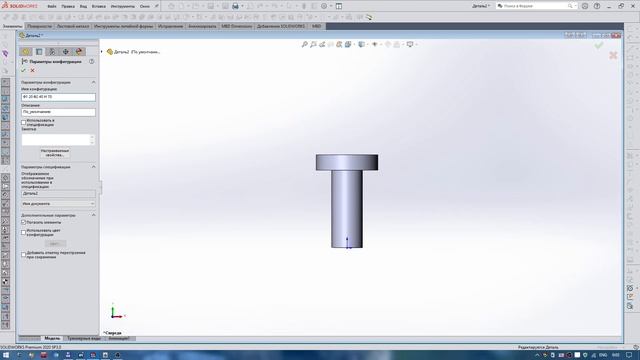Image resolution: width=640 pixels, height=360 pixels.
Task: Select the Модель bottom tab
Action: 52,338
